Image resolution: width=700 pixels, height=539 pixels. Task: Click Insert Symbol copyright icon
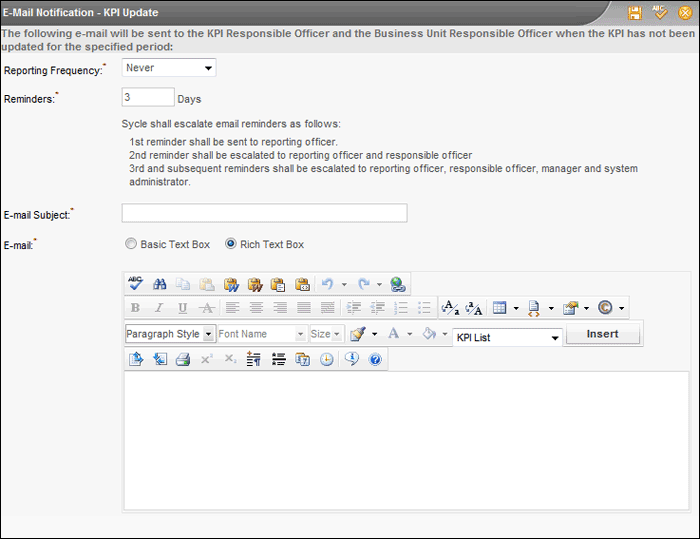coord(605,308)
